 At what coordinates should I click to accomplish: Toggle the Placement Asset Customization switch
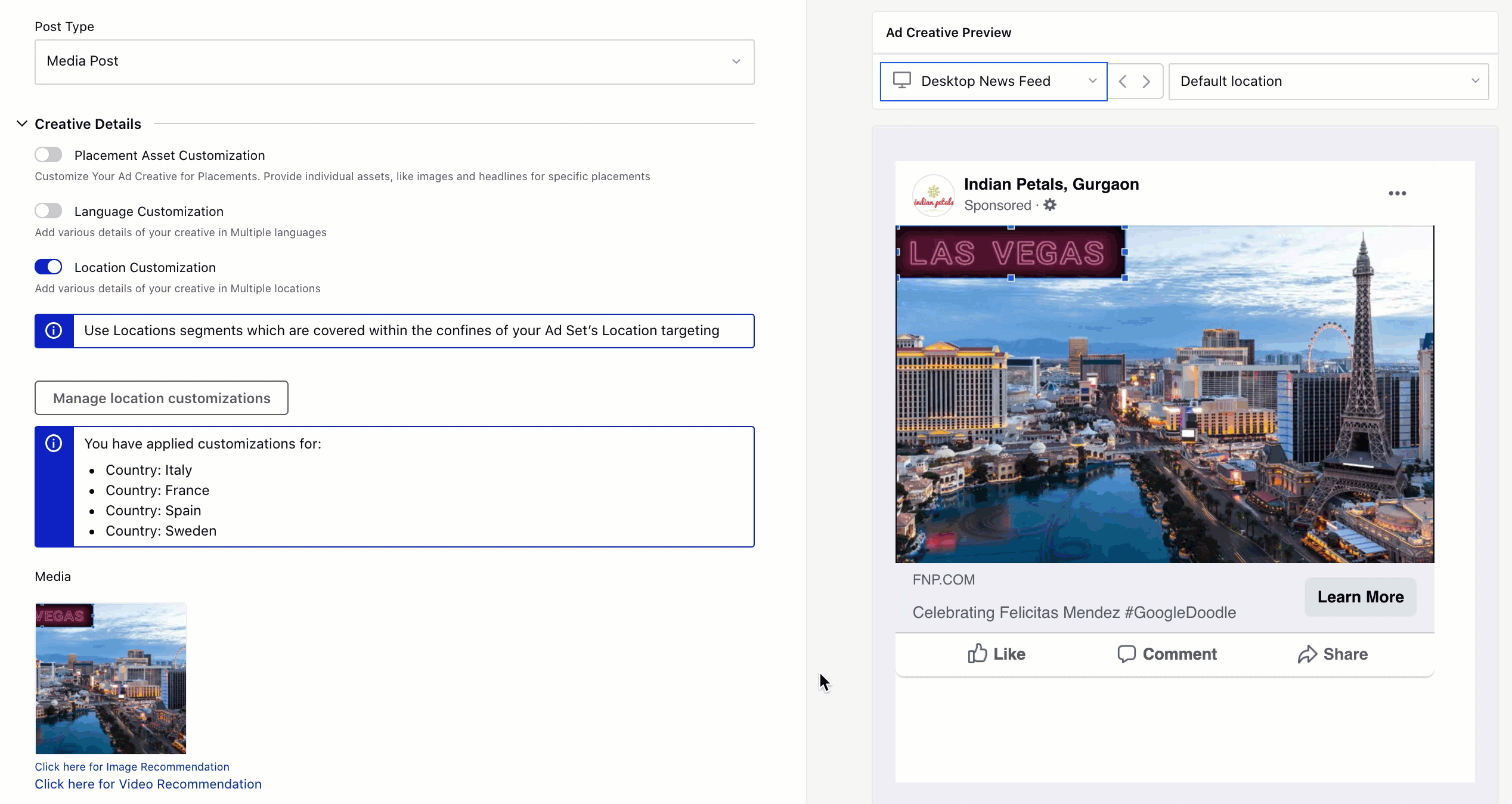click(x=48, y=154)
